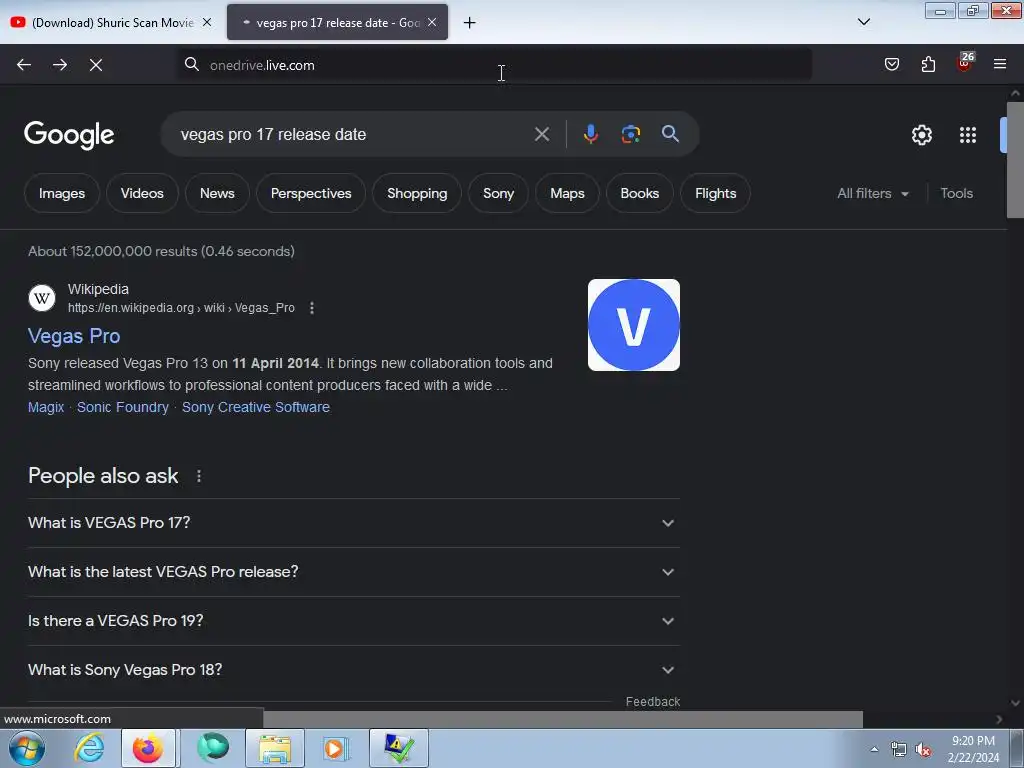
Task: Open a new browser tab
Action: 470,23
